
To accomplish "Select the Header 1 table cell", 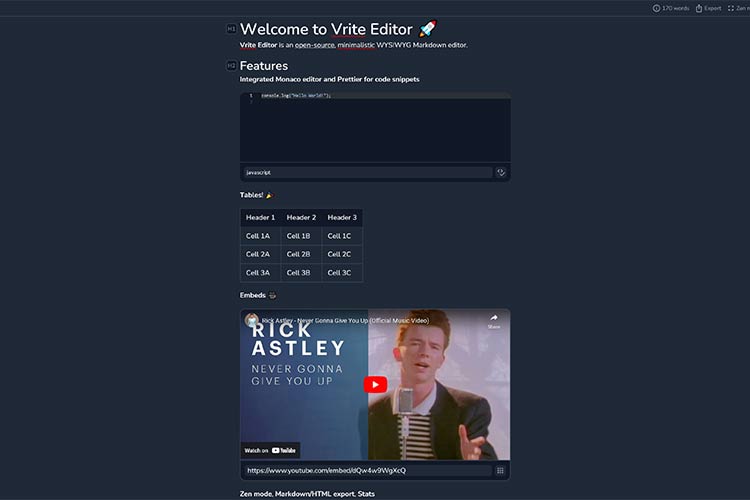I will (x=260, y=218).
